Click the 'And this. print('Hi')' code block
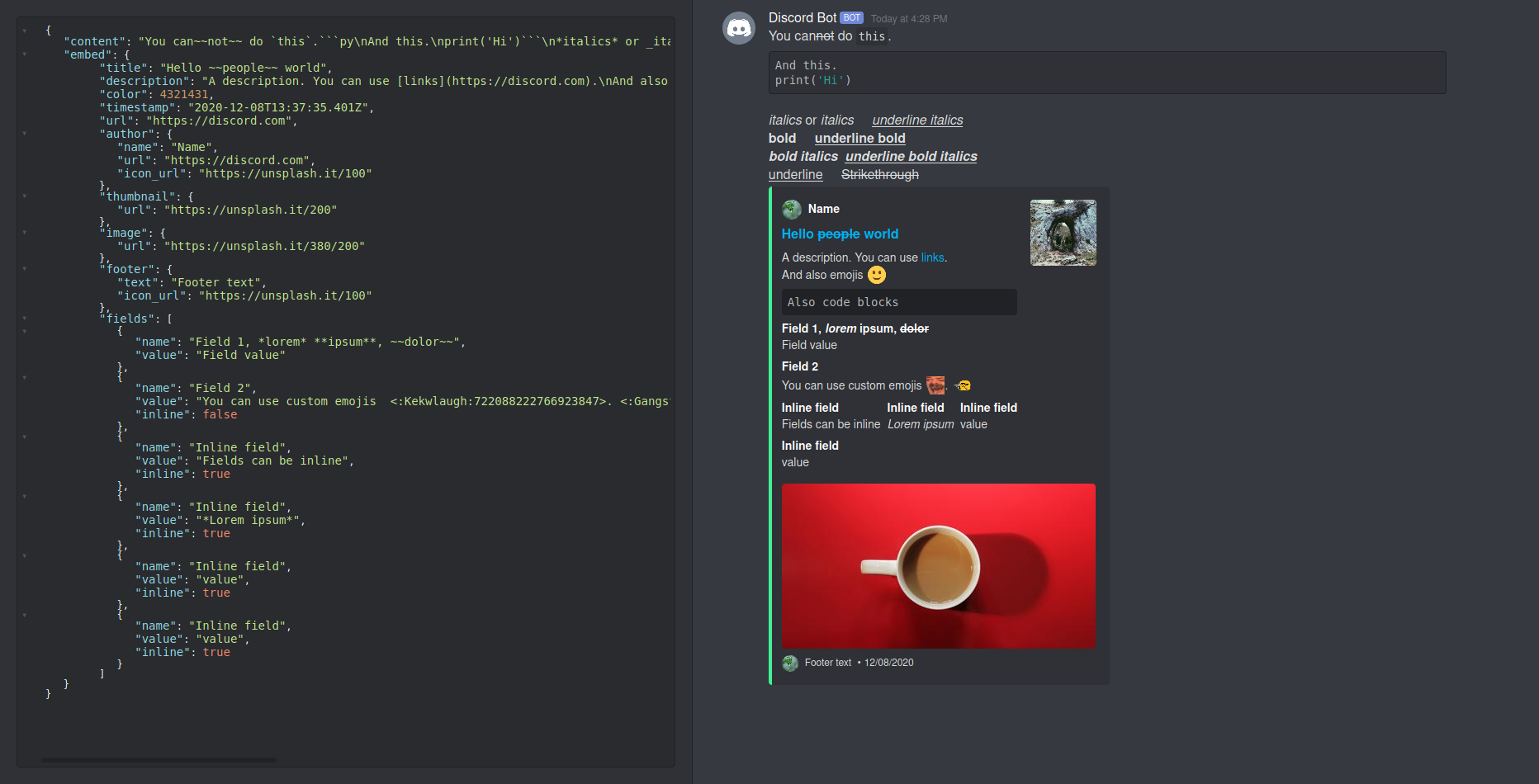This screenshot has width=1539, height=784. 1107,73
